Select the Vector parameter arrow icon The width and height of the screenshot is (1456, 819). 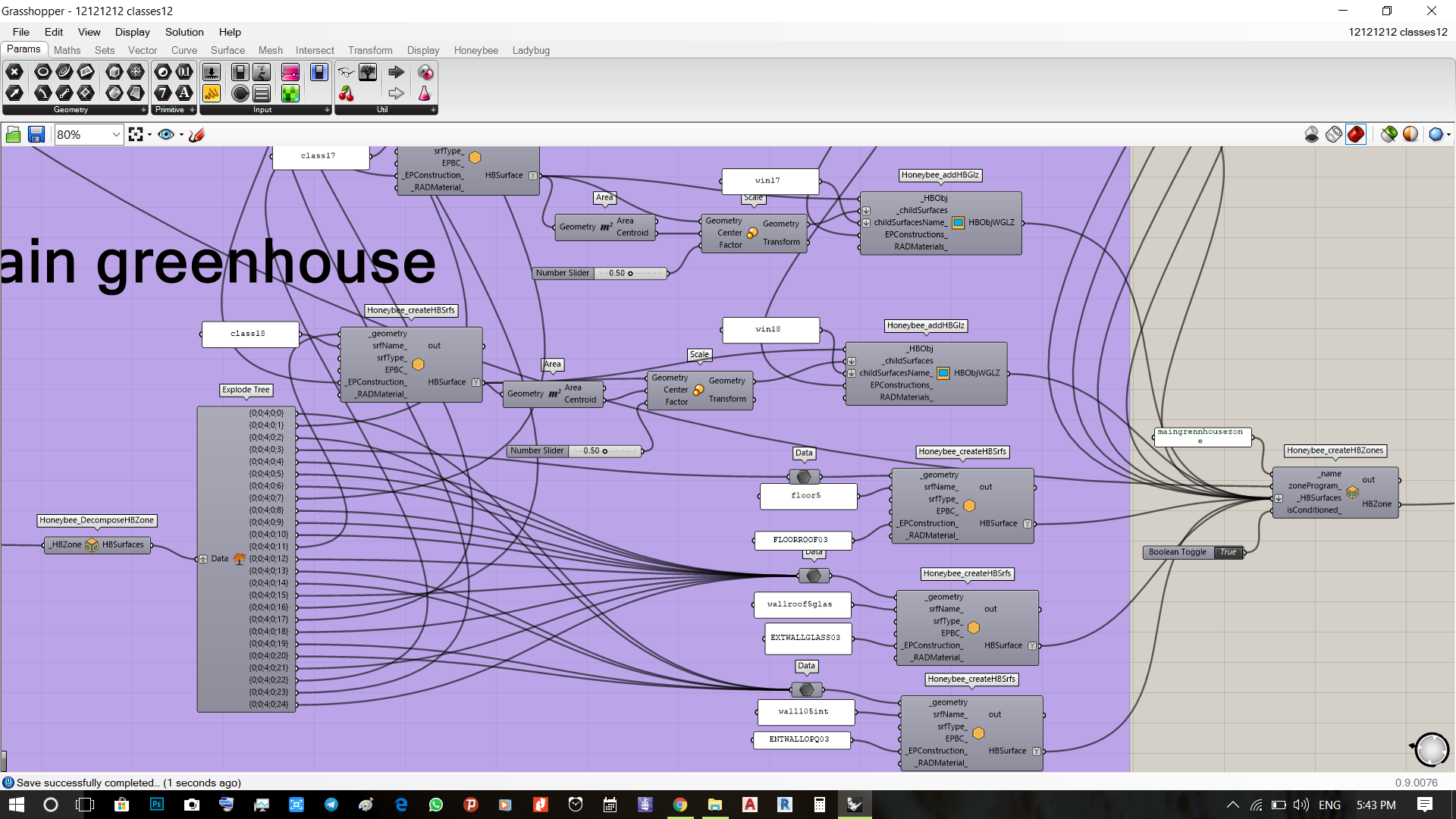14,93
